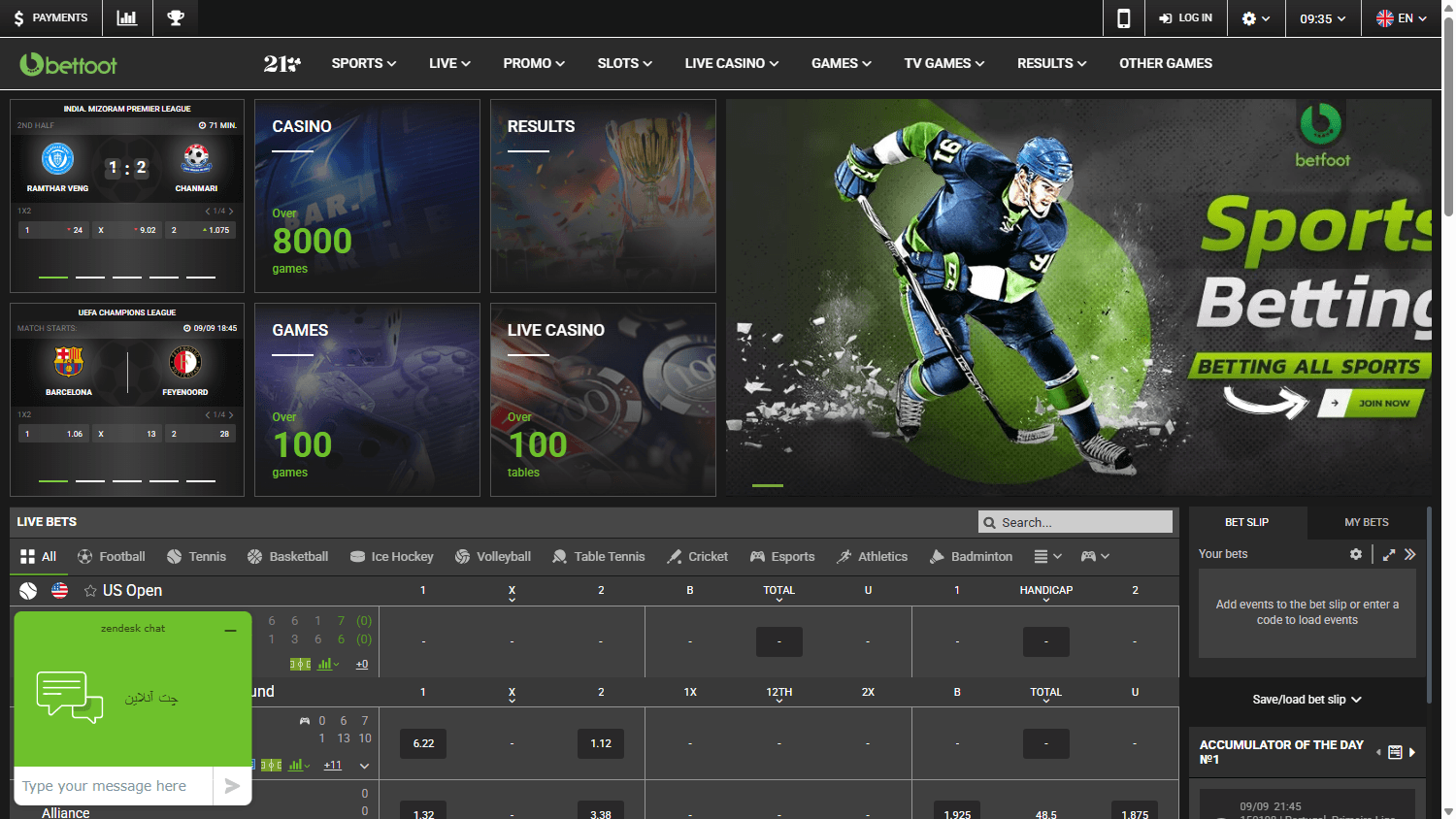Open the LIVE CASINO menu
1456x819 pixels.
tap(732, 63)
